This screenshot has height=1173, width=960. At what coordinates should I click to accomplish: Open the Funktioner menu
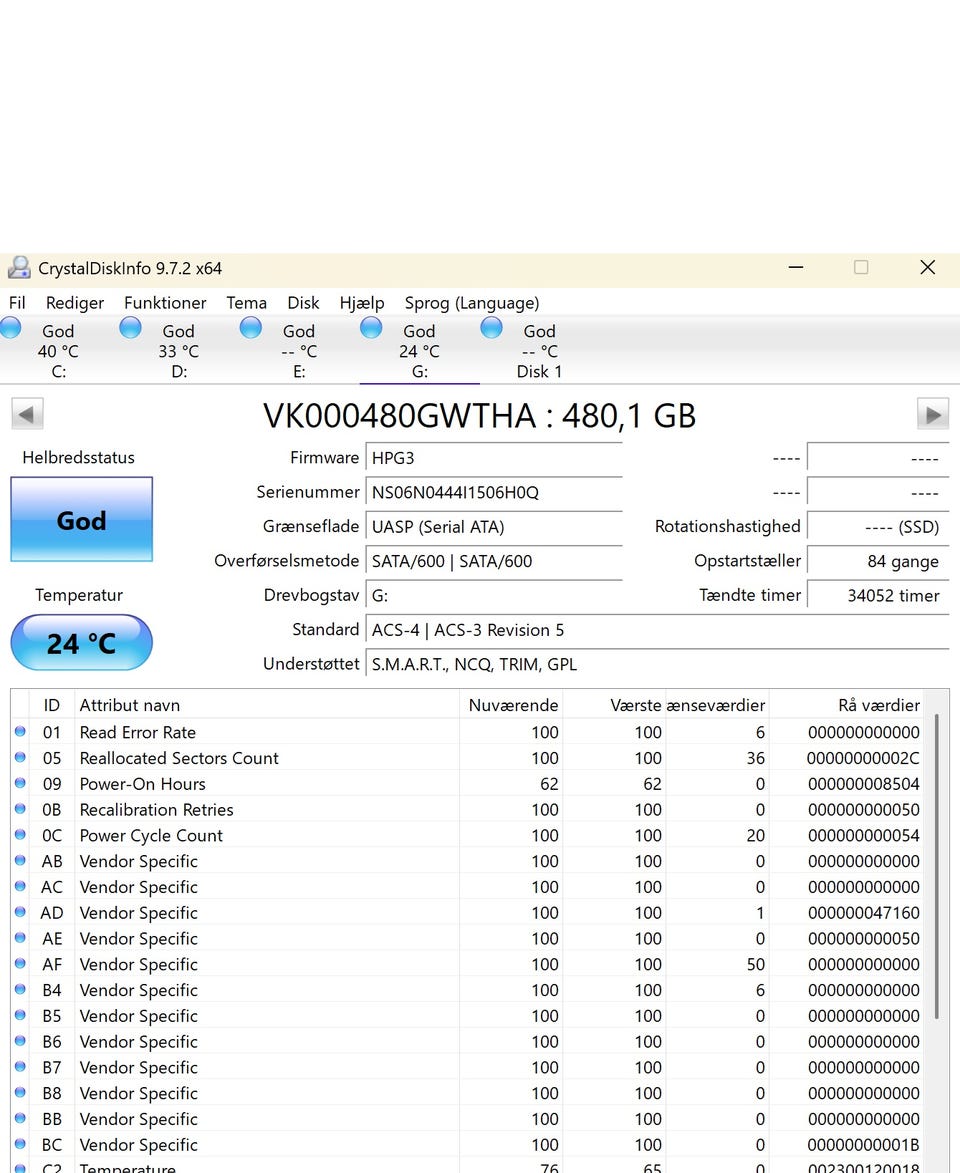165,303
